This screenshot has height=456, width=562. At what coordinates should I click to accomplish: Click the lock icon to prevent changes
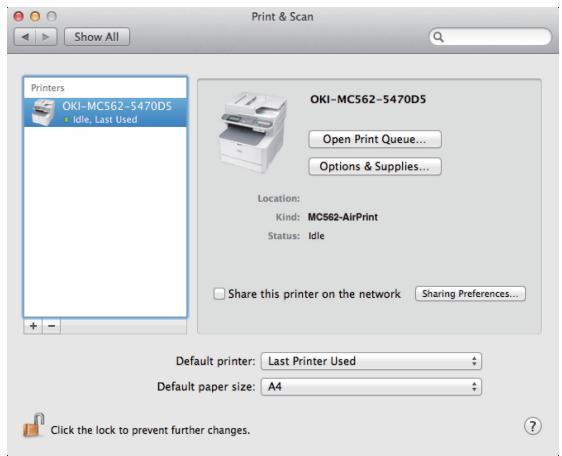click(x=33, y=426)
